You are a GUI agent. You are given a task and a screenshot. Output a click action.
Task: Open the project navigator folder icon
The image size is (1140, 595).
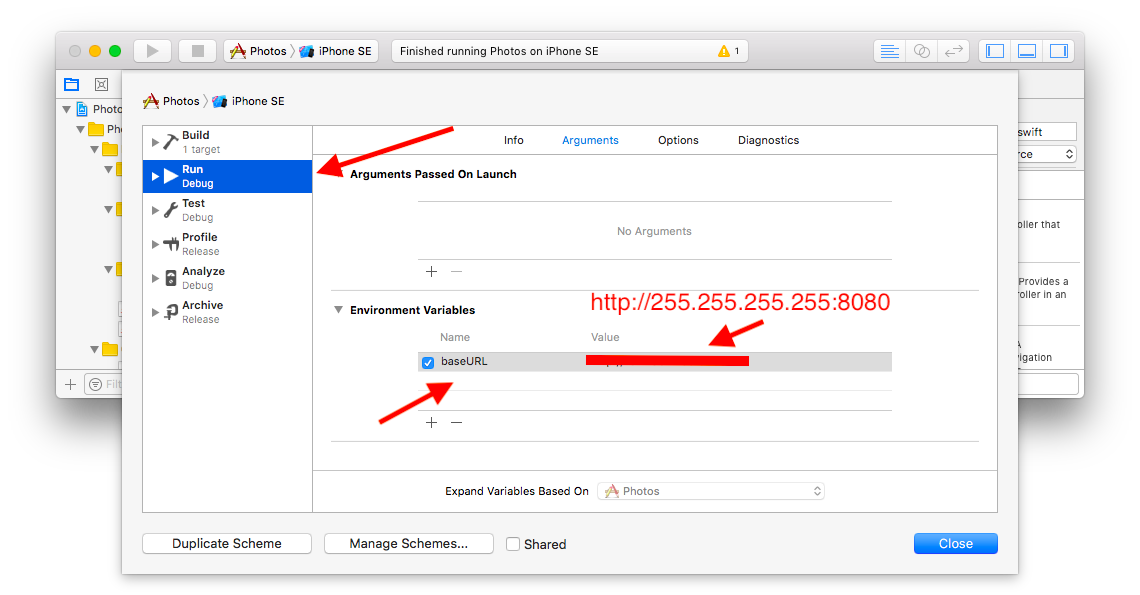tap(71, 84)
